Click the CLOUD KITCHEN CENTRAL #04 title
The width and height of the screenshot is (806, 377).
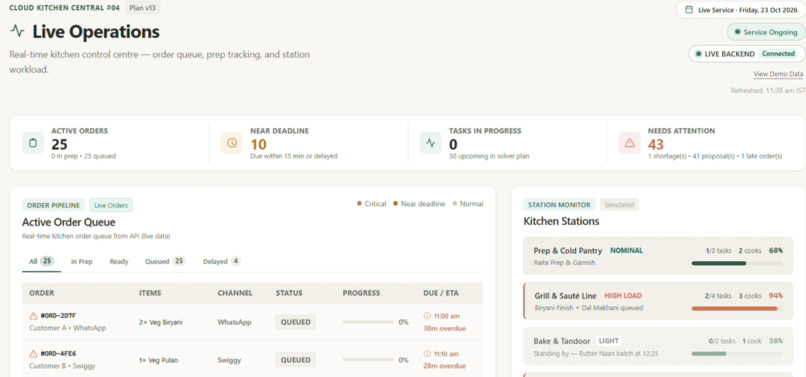click(64, 8)
